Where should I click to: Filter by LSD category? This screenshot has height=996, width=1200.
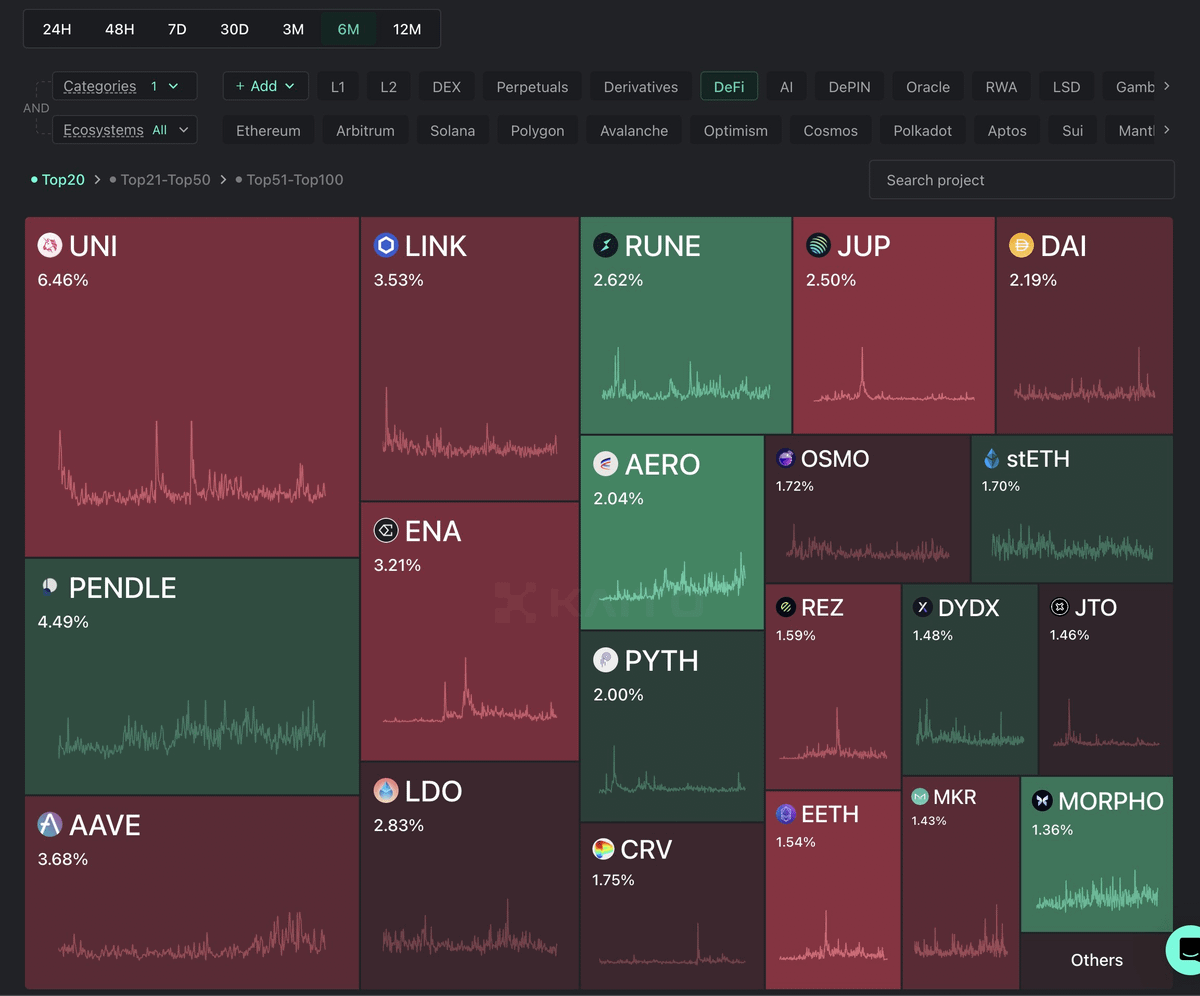coord(1067,87)
